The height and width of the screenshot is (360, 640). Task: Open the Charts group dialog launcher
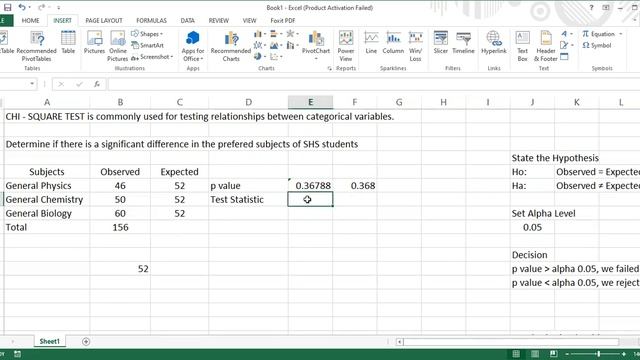pos(329,69)
